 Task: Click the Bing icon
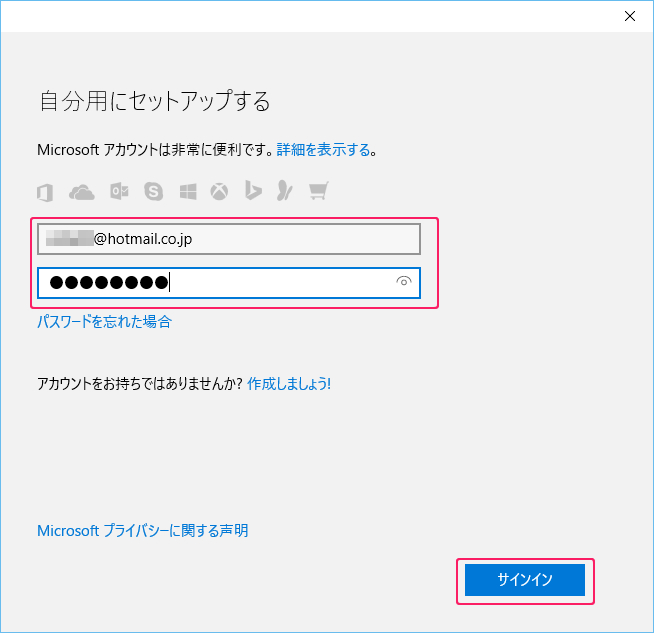[x=253, y=191]
